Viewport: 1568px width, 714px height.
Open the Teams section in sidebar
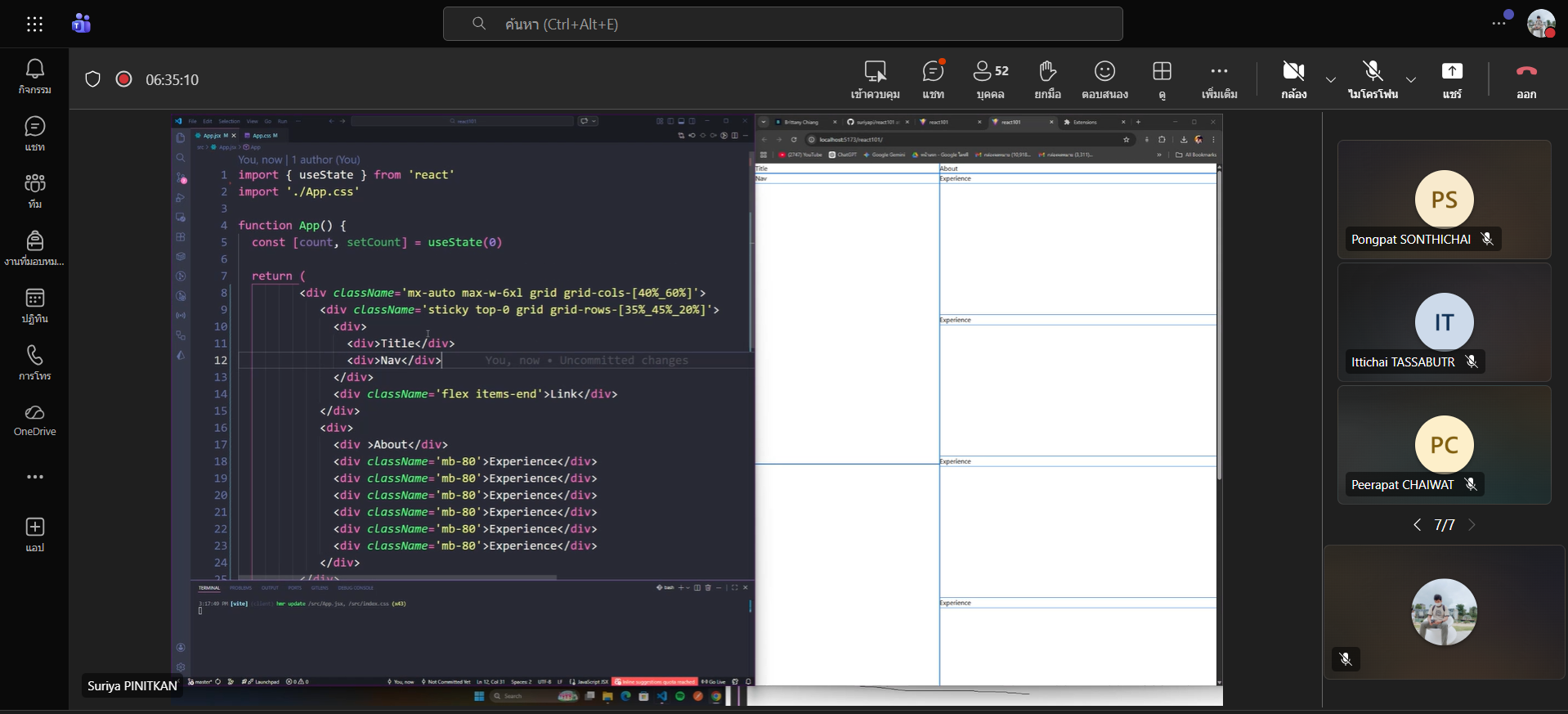click(x=34, y=191)
